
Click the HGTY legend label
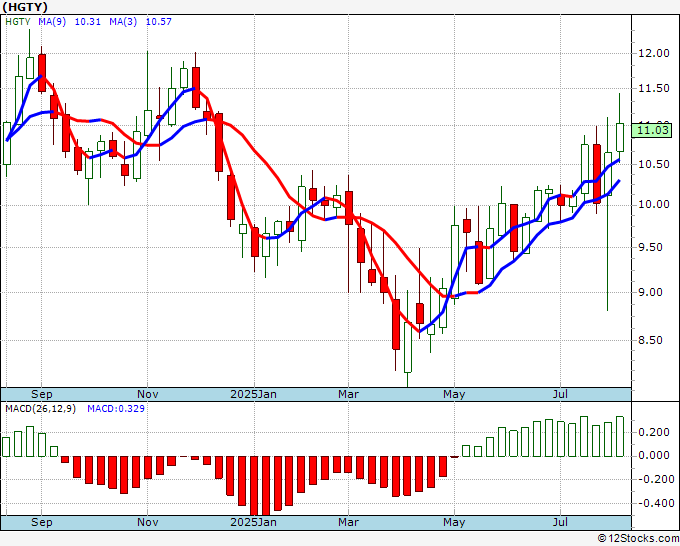tap(18, 21)
